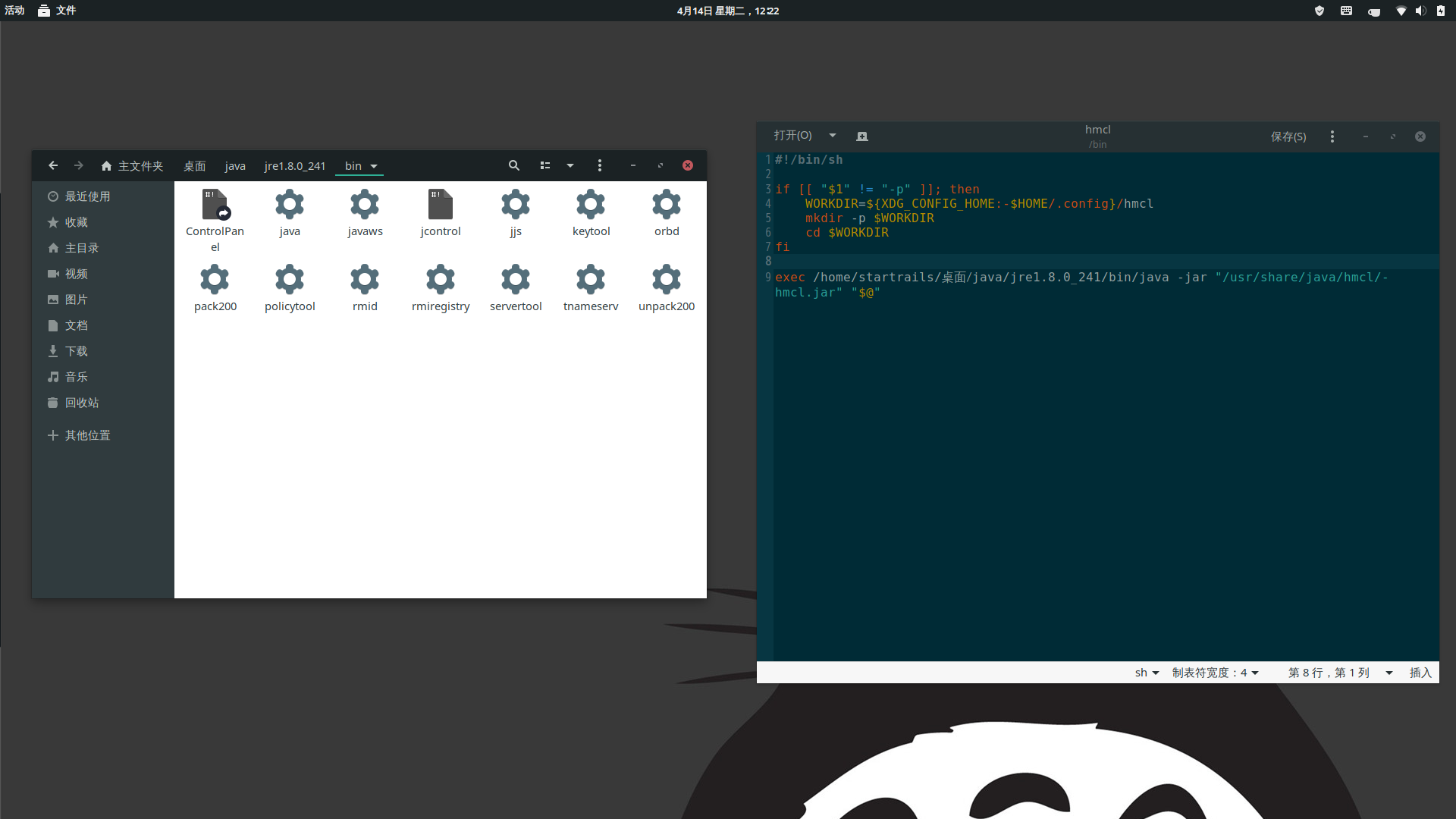Viewport: 1456px width, 819px height.
Task: Select the unpack200 file icon
Action: click(666, 278)
